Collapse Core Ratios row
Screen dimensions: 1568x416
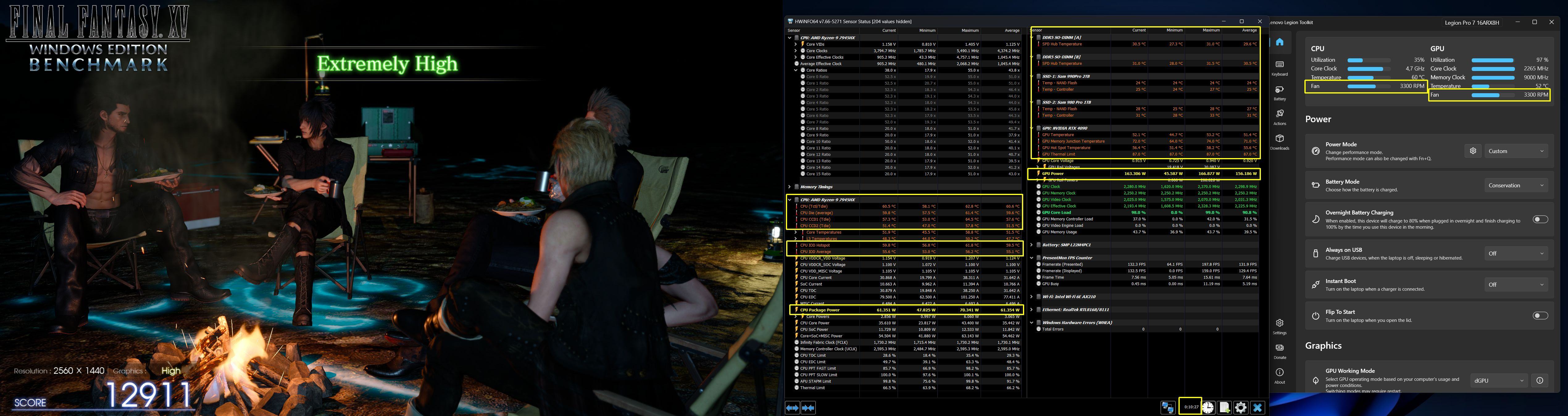pos(795,70)
